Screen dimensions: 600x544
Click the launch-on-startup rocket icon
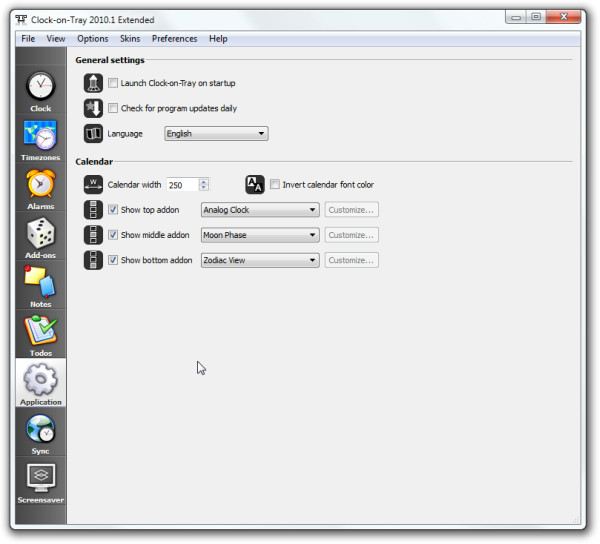(x=93, y=83)
